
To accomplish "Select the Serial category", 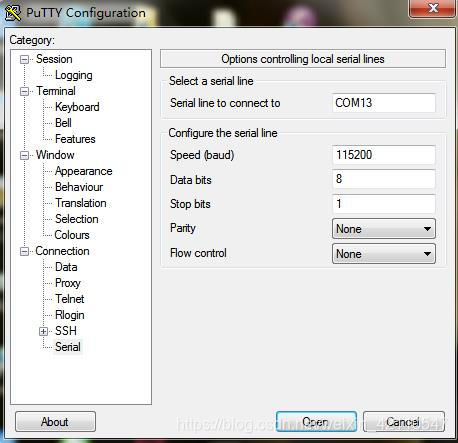I will point(68,347).
